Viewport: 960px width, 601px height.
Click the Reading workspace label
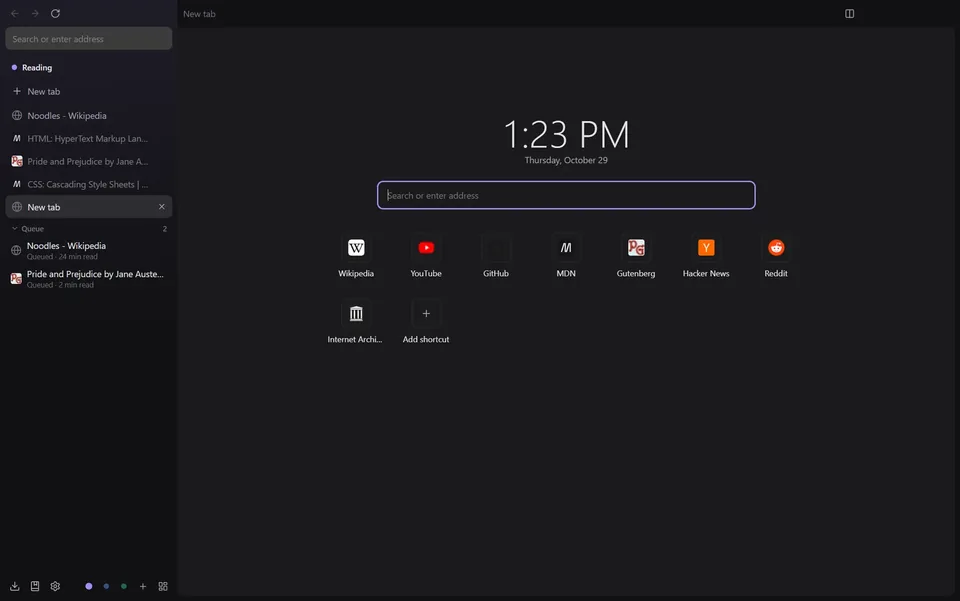tap(37, 67)
